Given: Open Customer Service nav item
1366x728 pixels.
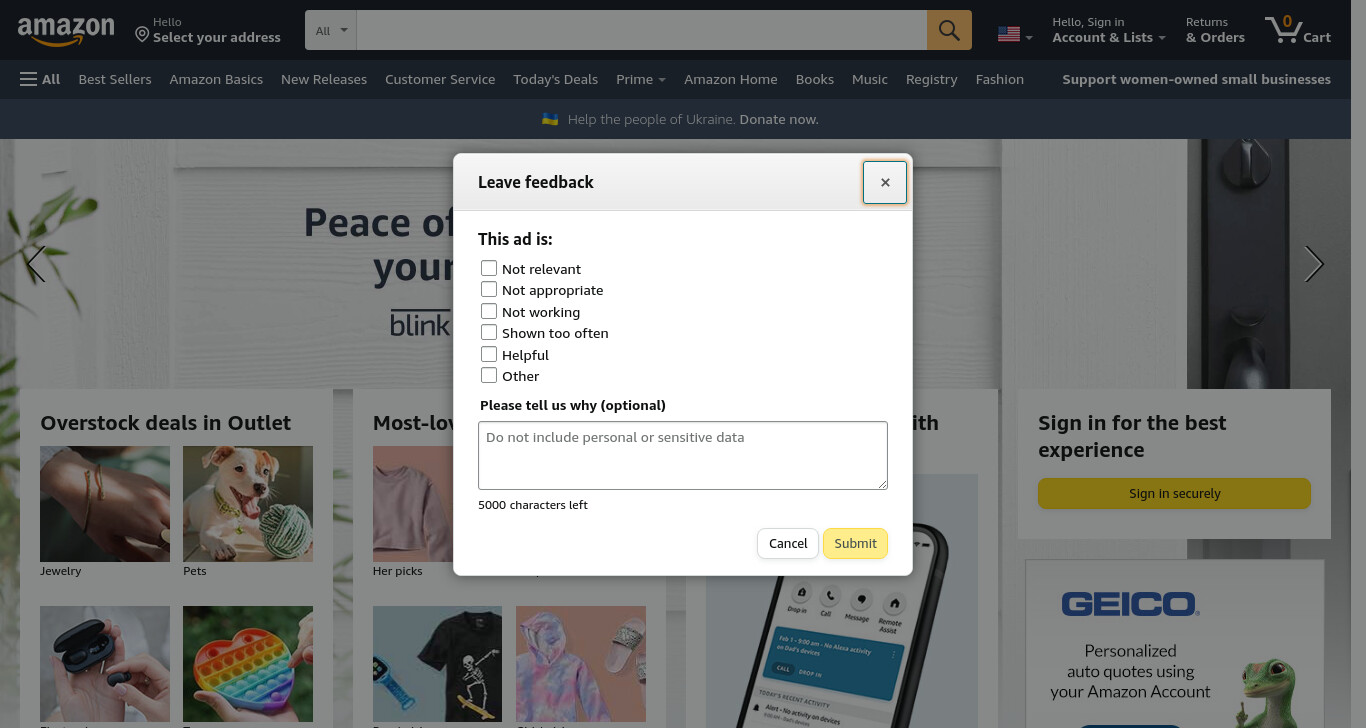Looking at the screenshot, I should tap(440, 79).
